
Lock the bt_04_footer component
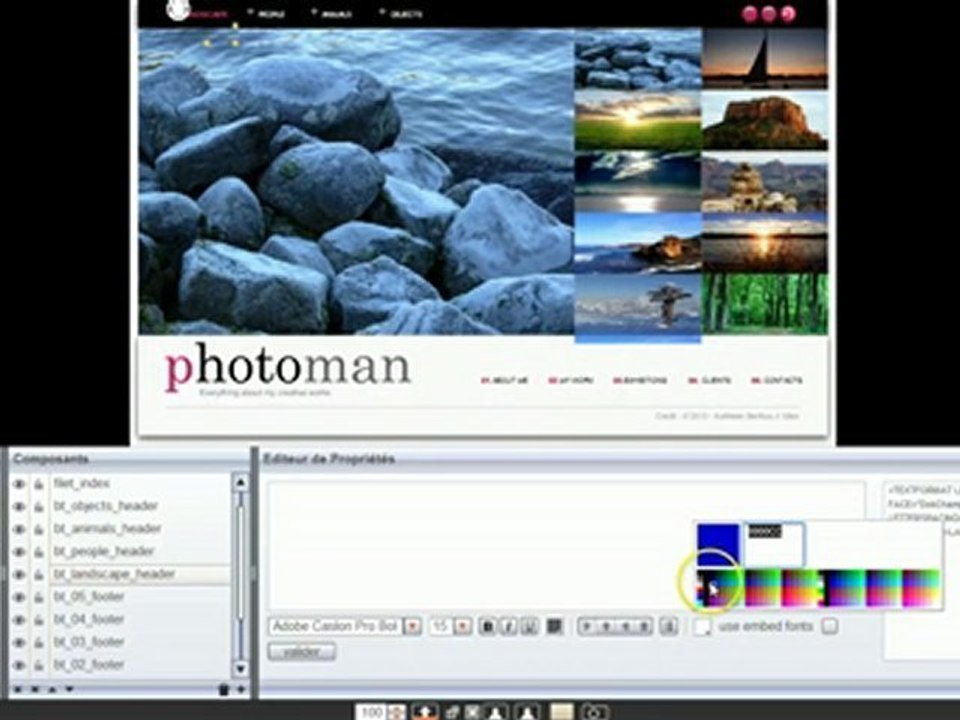(39, 620)
